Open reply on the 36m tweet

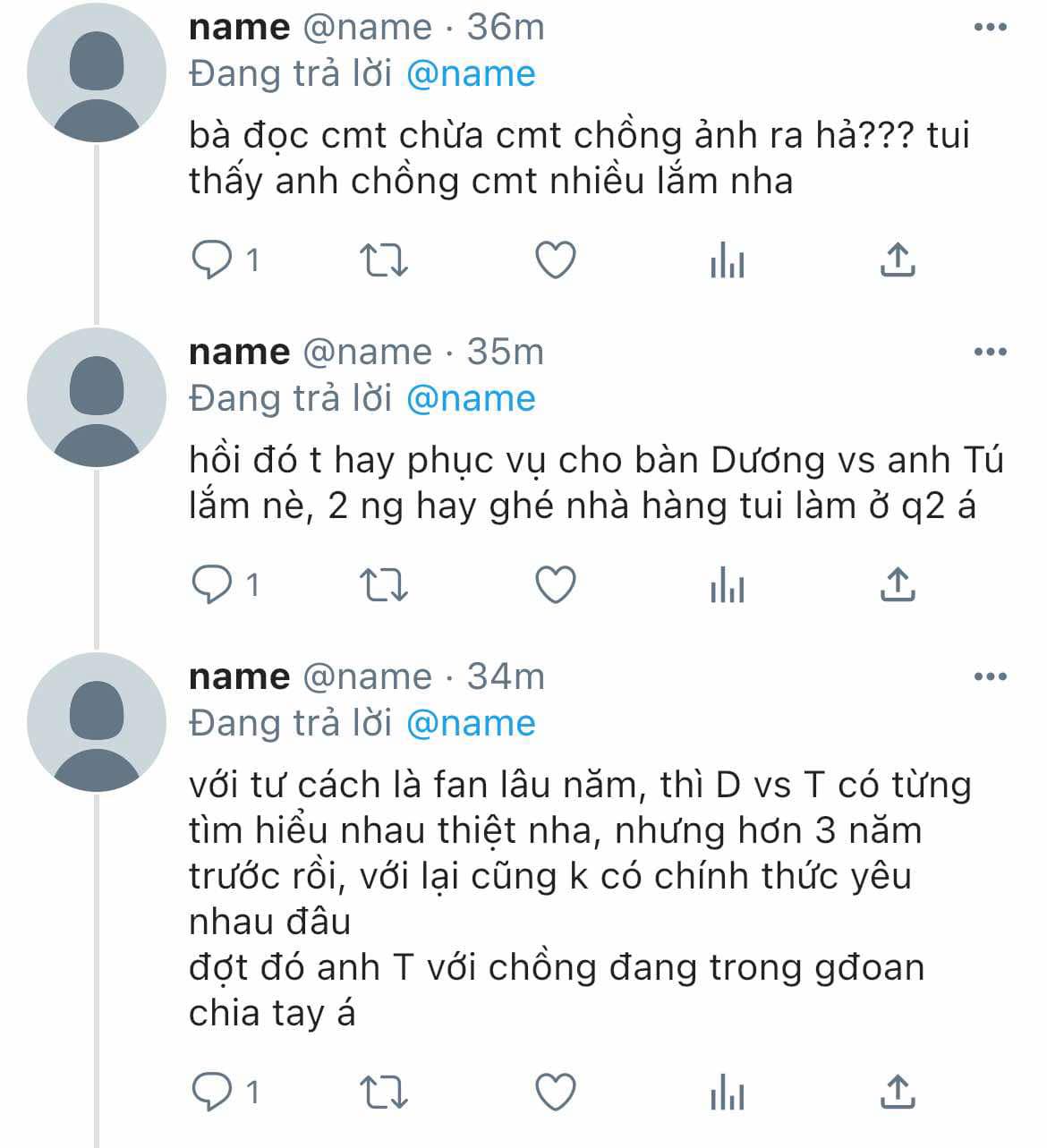pos(213,260)
